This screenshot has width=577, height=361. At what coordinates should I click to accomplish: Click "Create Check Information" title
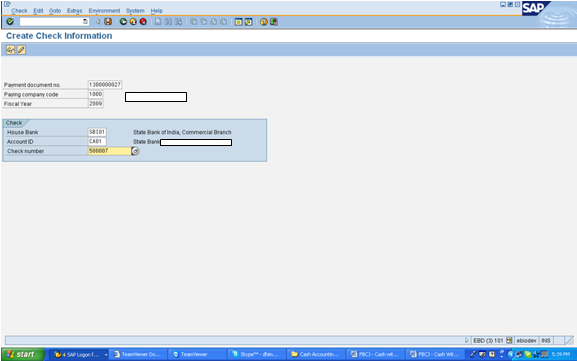[x=59, y=36]
